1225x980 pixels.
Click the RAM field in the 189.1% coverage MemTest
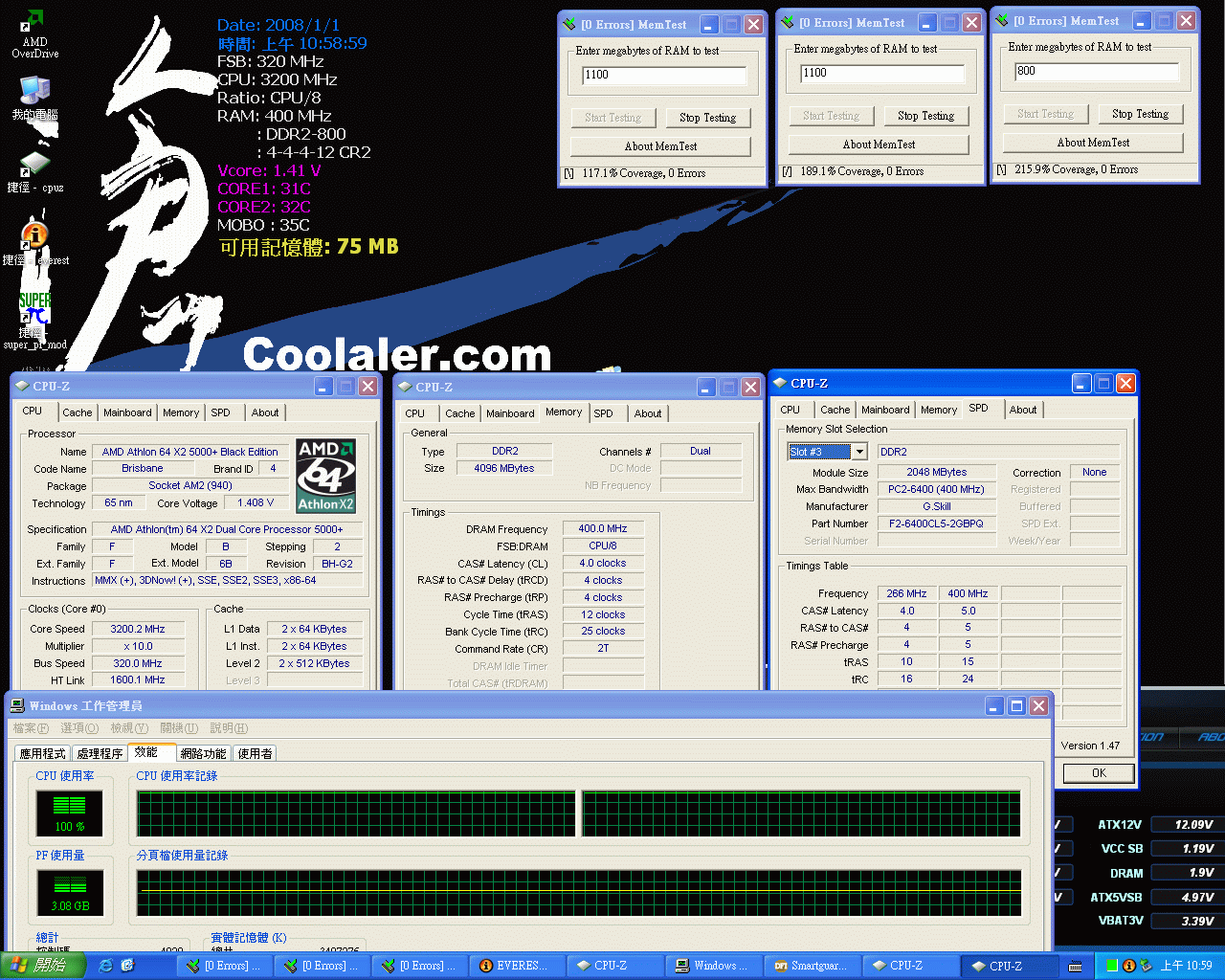tap(882, 73)
